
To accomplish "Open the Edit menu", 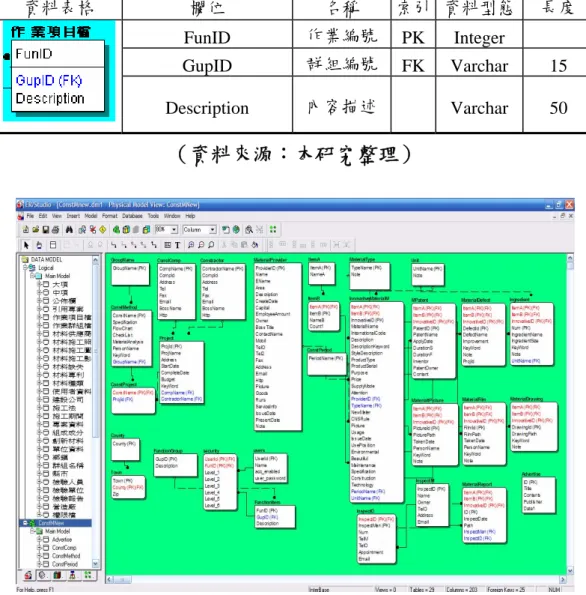I will (x=43, y=216).
